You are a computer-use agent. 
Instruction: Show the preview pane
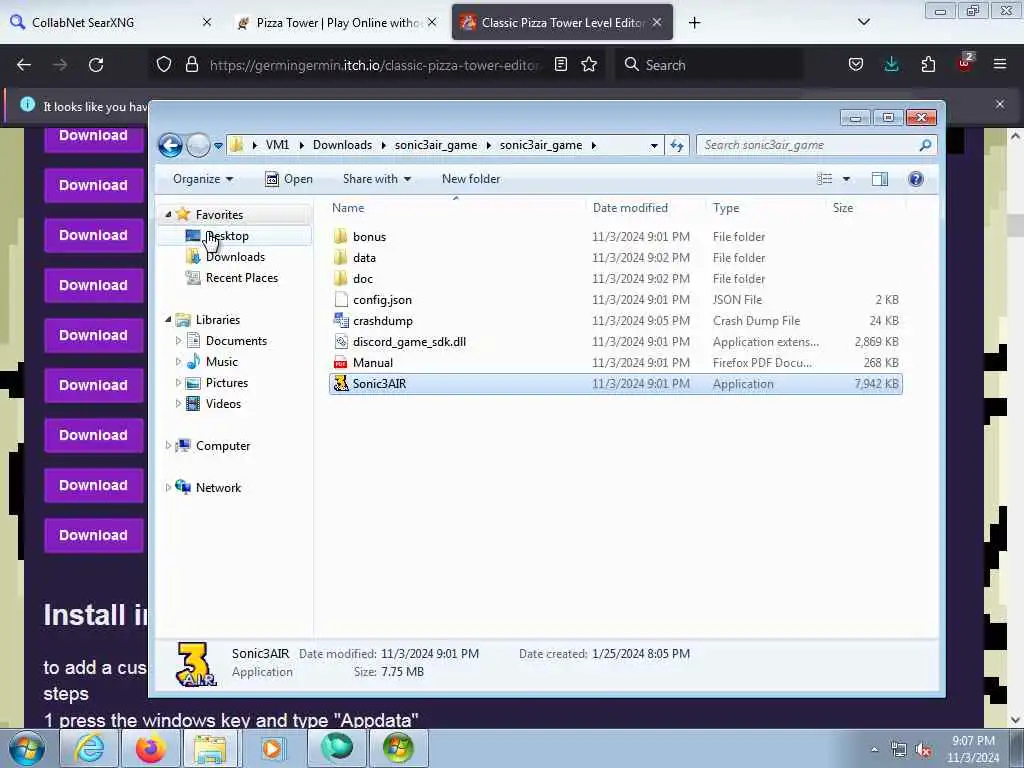pyautogui.click(x=880, y=179)
